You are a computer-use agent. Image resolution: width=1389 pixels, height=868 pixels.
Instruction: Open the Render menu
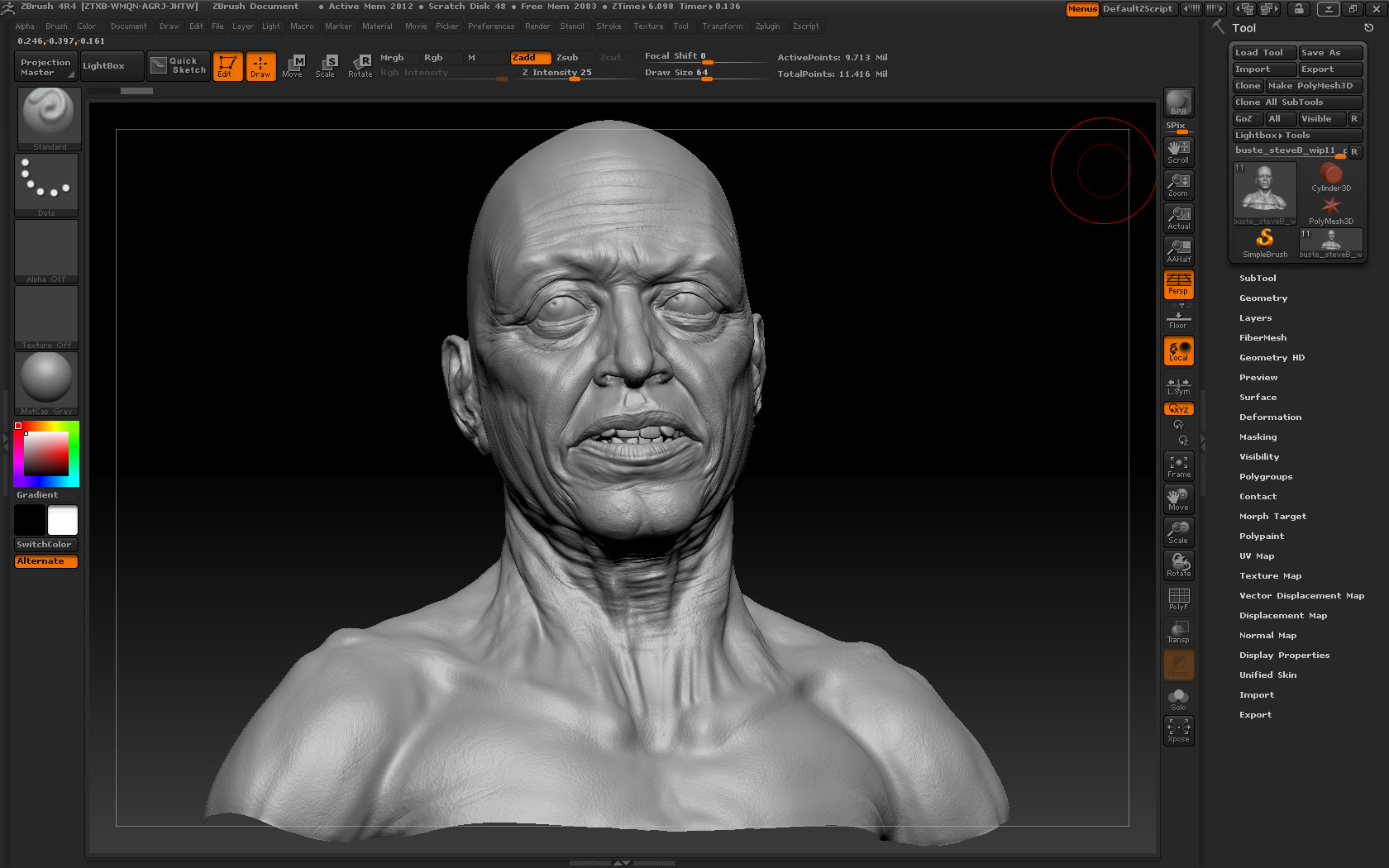pyautogui.click(x=537, y=26)
